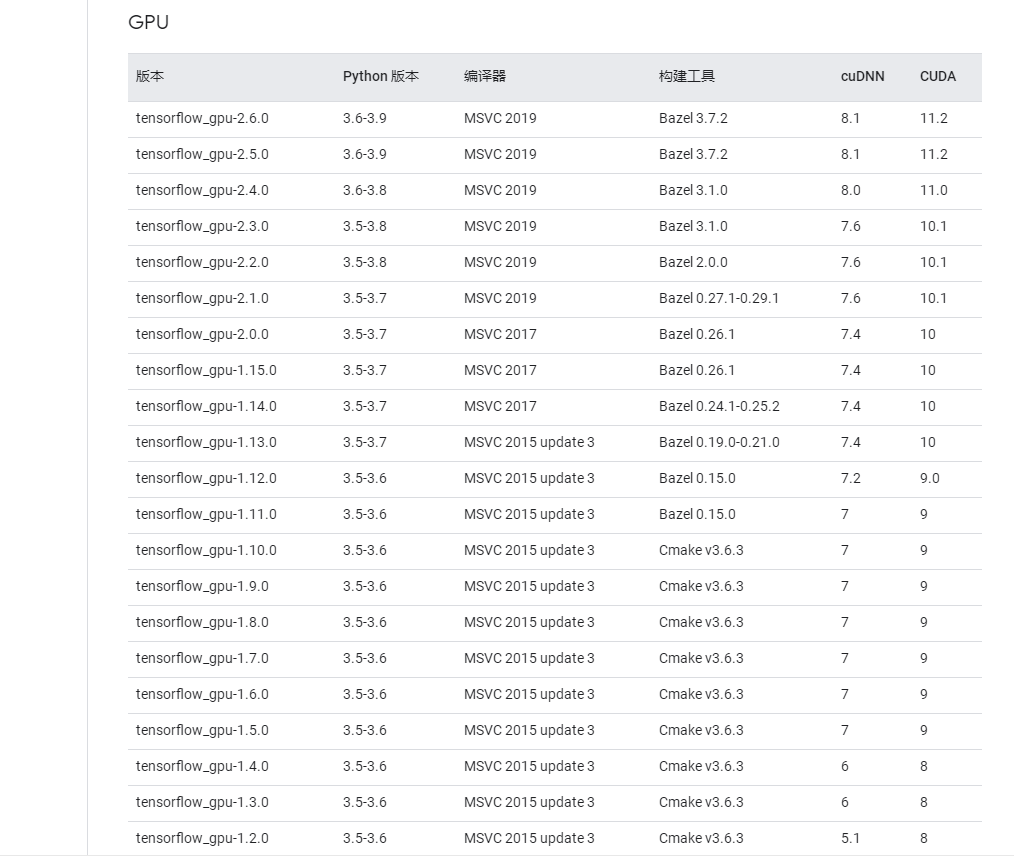This screenshot has width=1014, height=864.
Task: Click Bazel 2.0.0 build tool cell
Action: (693, 263)
